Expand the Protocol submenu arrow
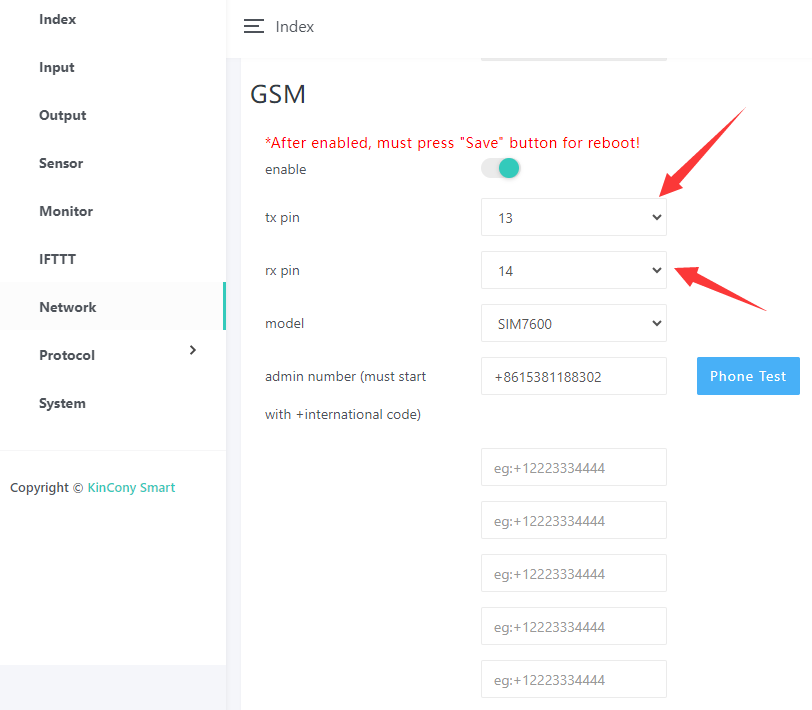The height and width of the screenshot is (710, 812). [193, 350]
